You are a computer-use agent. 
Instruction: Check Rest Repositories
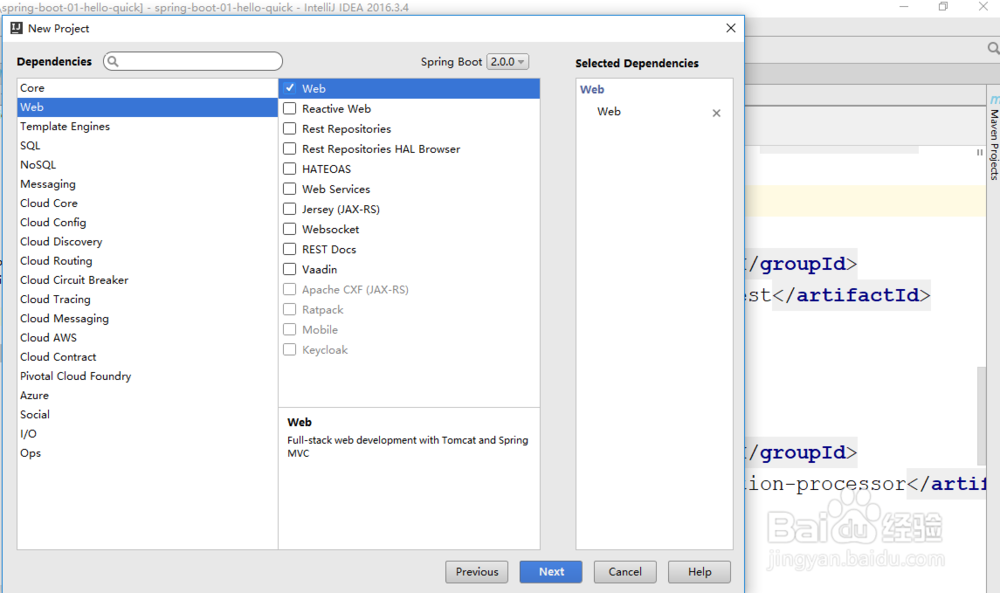[287, 128]
